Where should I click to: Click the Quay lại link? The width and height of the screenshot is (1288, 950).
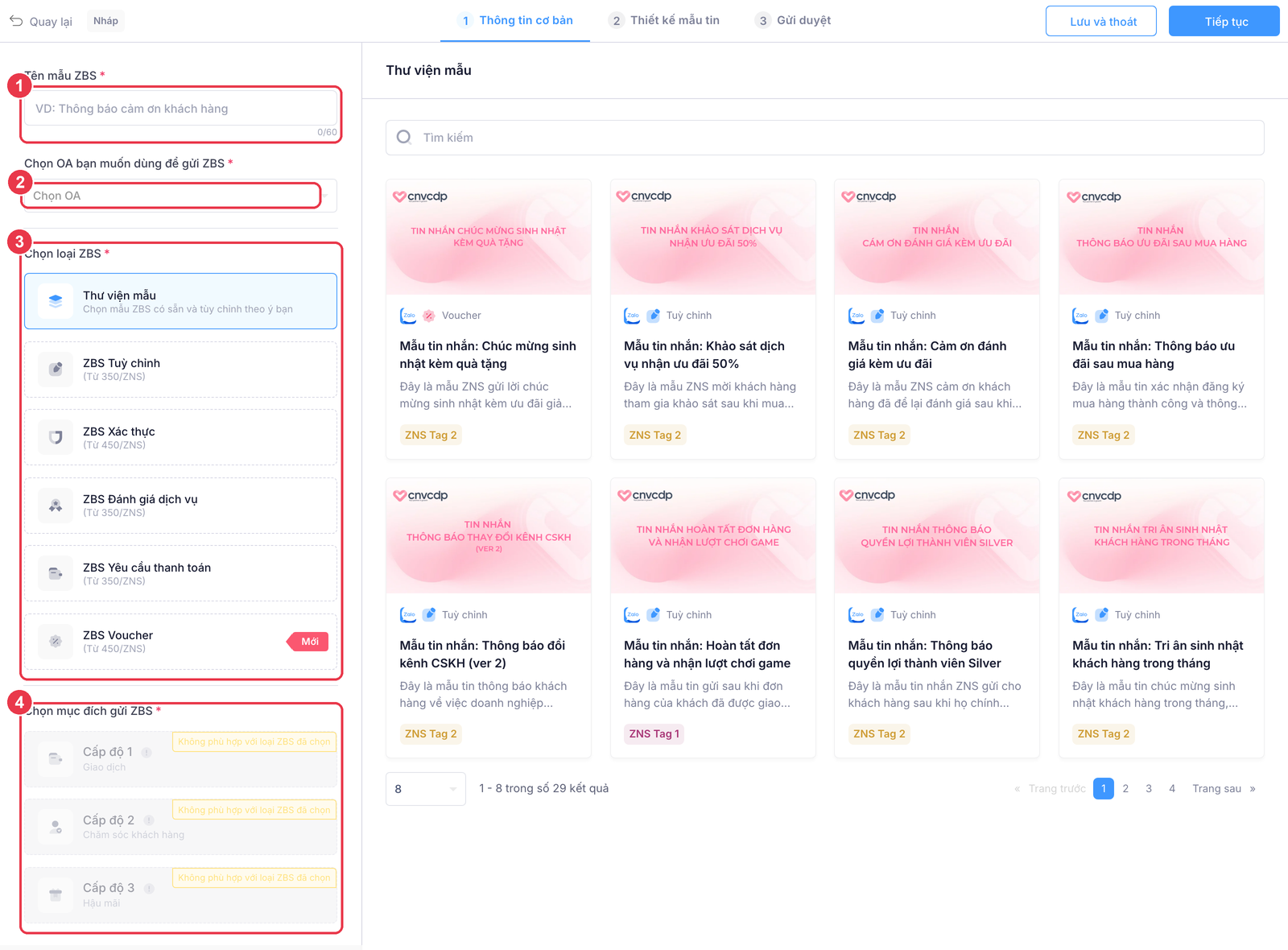41,22
